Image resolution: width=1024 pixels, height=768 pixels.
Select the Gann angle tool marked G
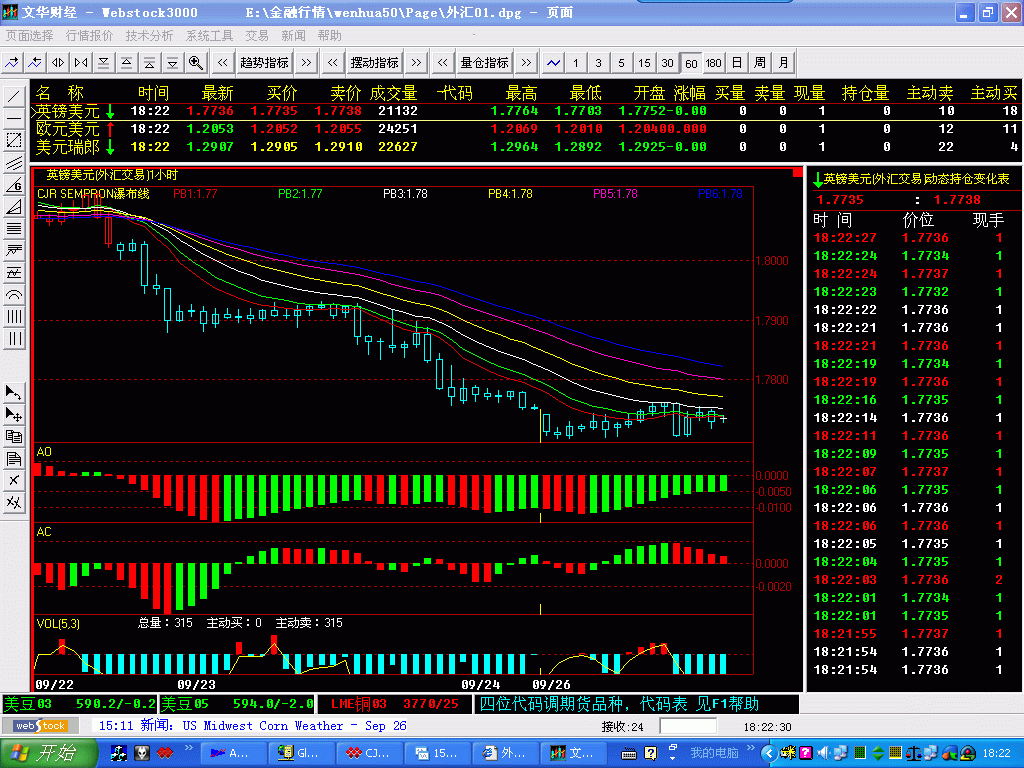14,185
